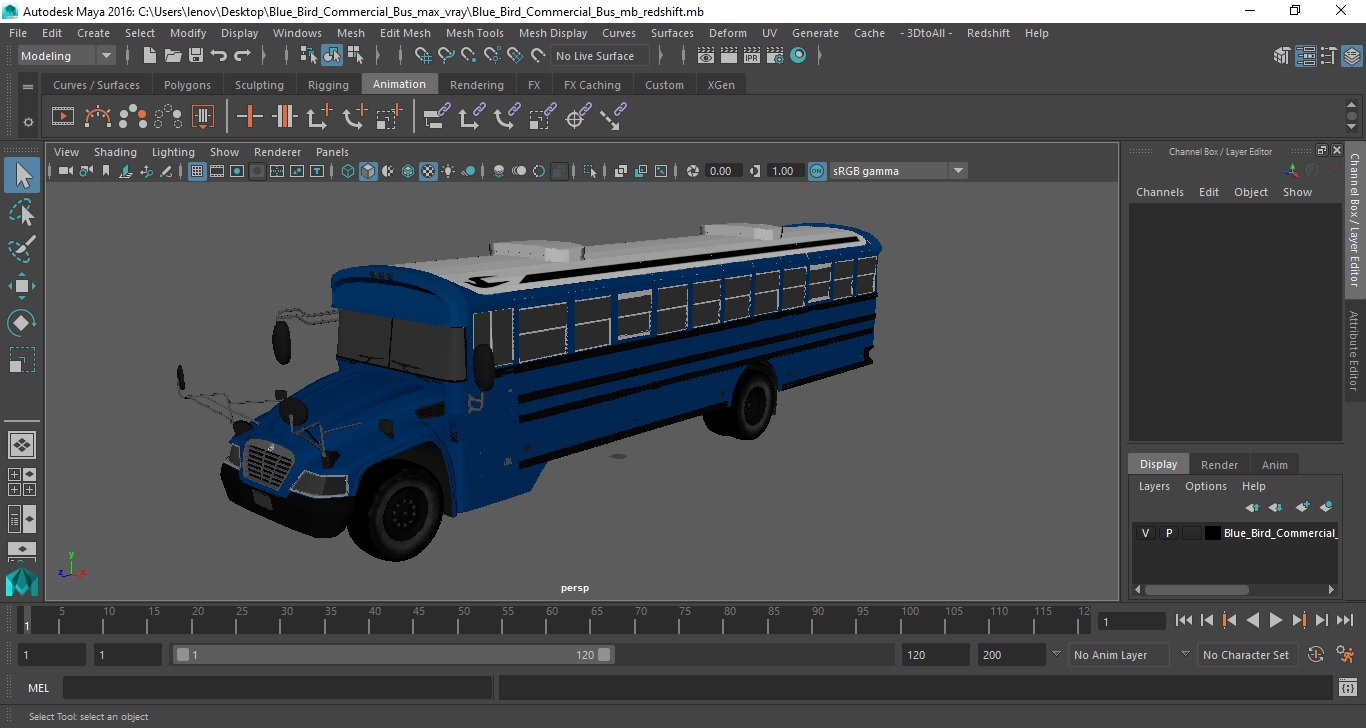Screen dimensions: 1366x728
Task: Select by hierarchy mode icon
Action: click(309, 56)
